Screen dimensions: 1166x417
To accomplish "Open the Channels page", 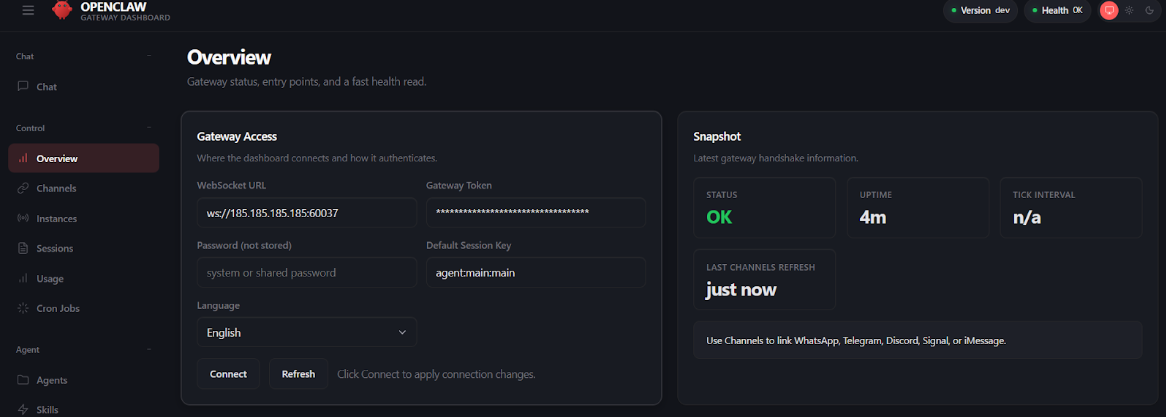I will [56, 188].
